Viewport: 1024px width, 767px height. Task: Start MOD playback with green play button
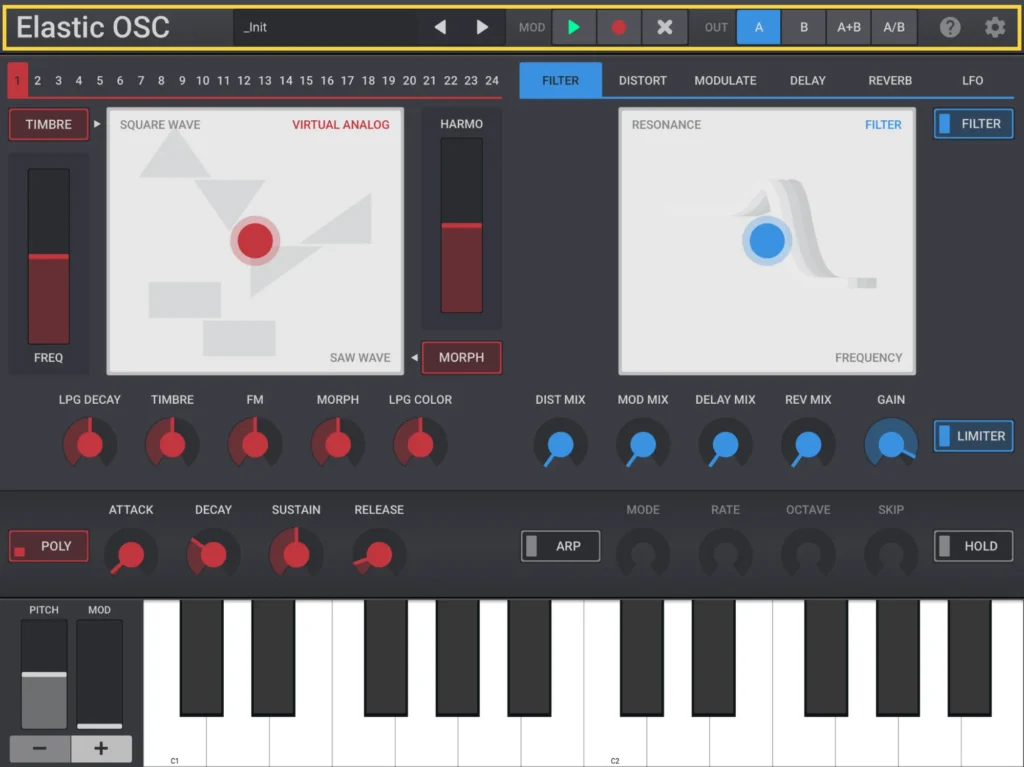tap(573, 27)
